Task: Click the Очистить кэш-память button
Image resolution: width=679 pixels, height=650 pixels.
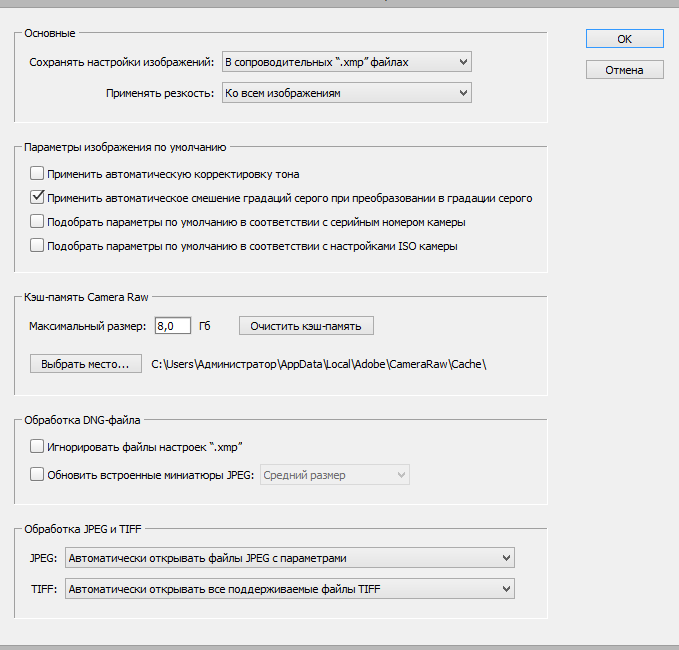Action: coord(306,326)
